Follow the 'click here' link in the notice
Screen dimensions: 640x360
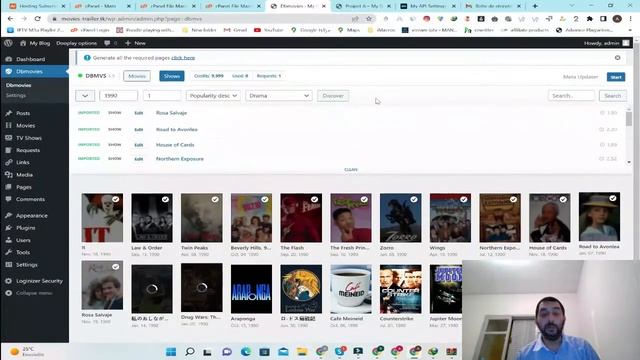(x=183, y=58)
